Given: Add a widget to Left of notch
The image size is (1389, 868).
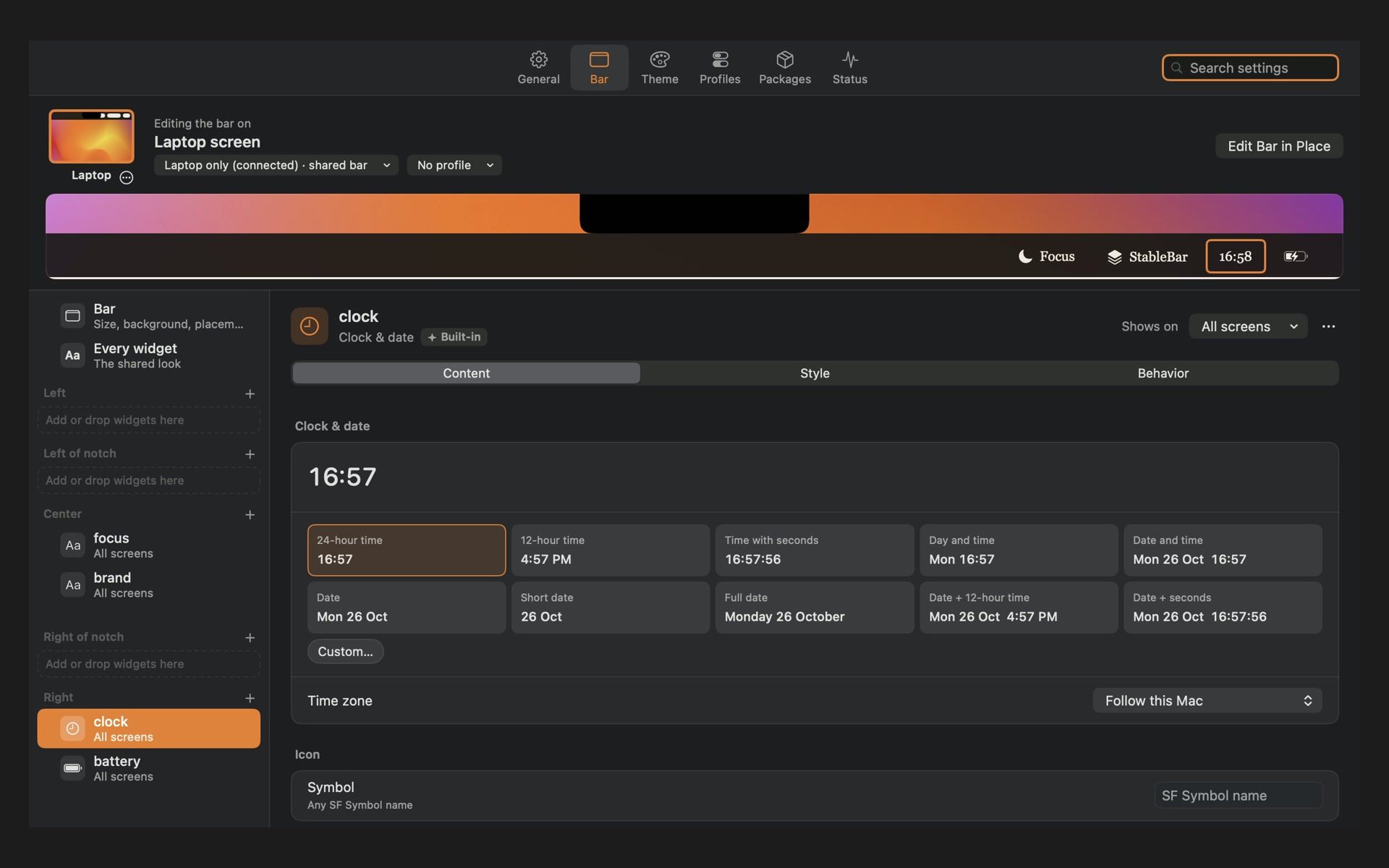Looking at the screenshot, I should [x=250, y=454].
